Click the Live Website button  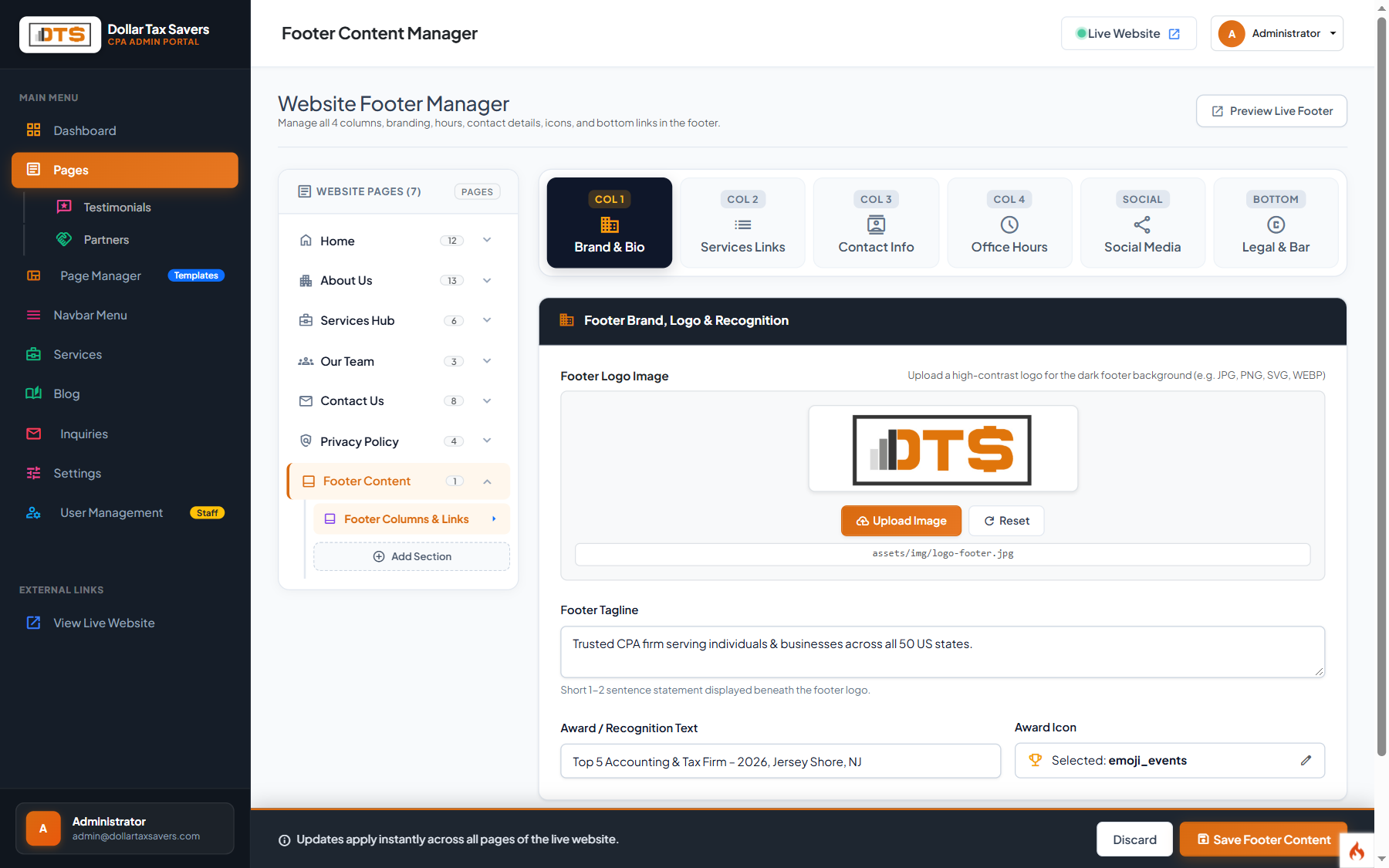point(1128,33)
